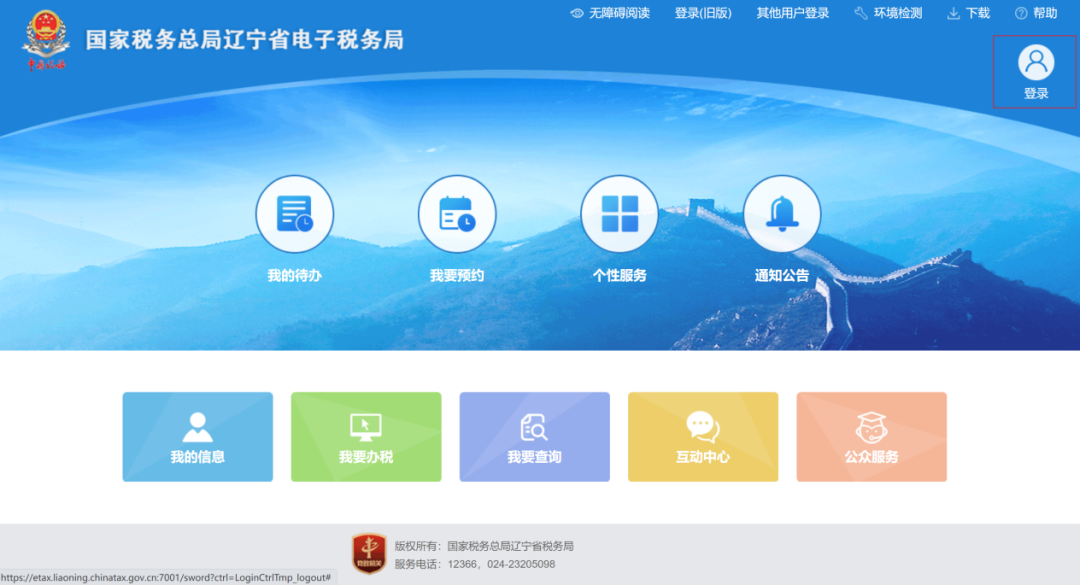Click the 通知公告 label text
Image resolution: width=1080 pixels, height=585 pixels.
point(782,276)
